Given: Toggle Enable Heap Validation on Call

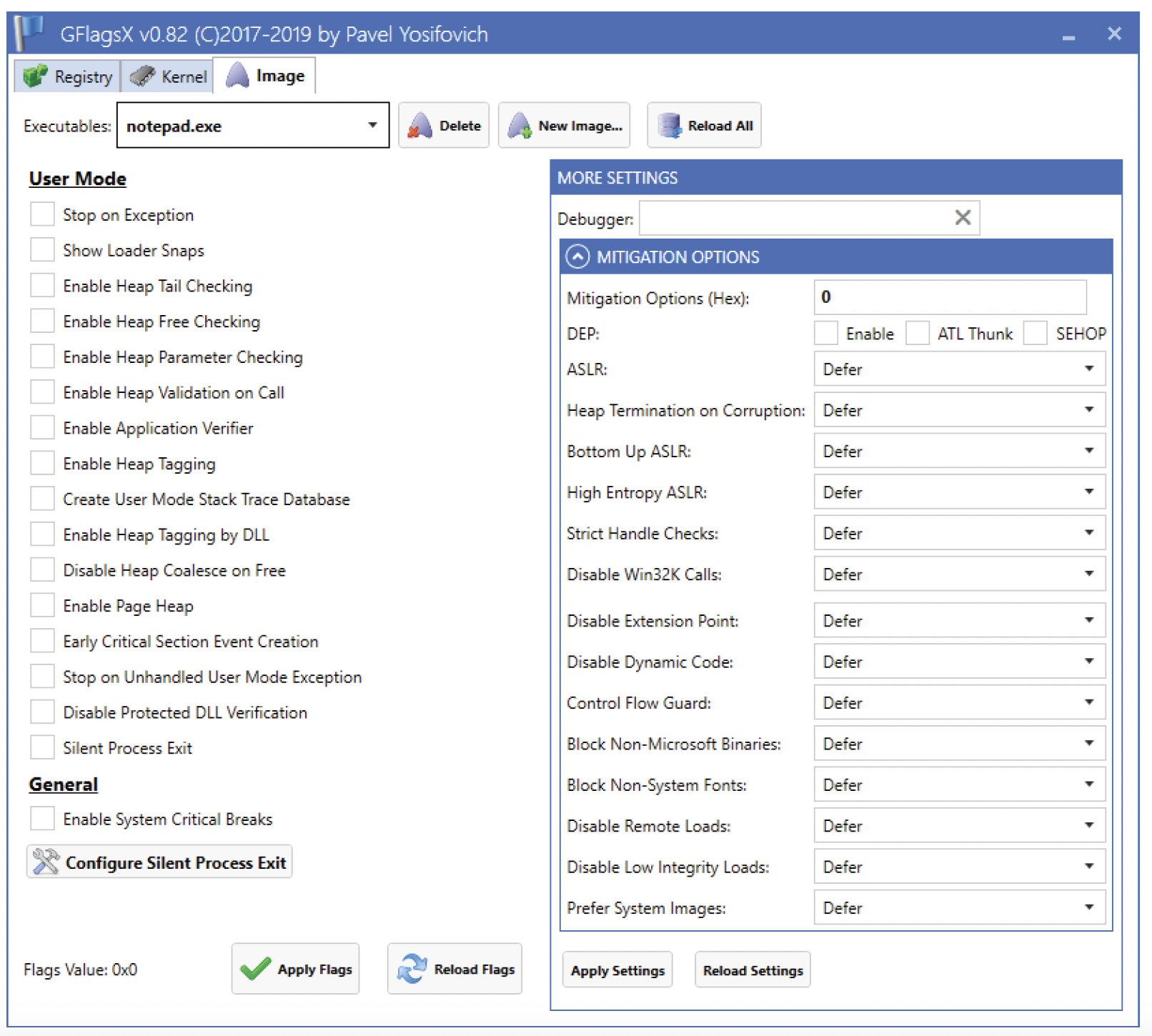Looking at the screenshot, I should pyautogui.click(x=42, y=392).
